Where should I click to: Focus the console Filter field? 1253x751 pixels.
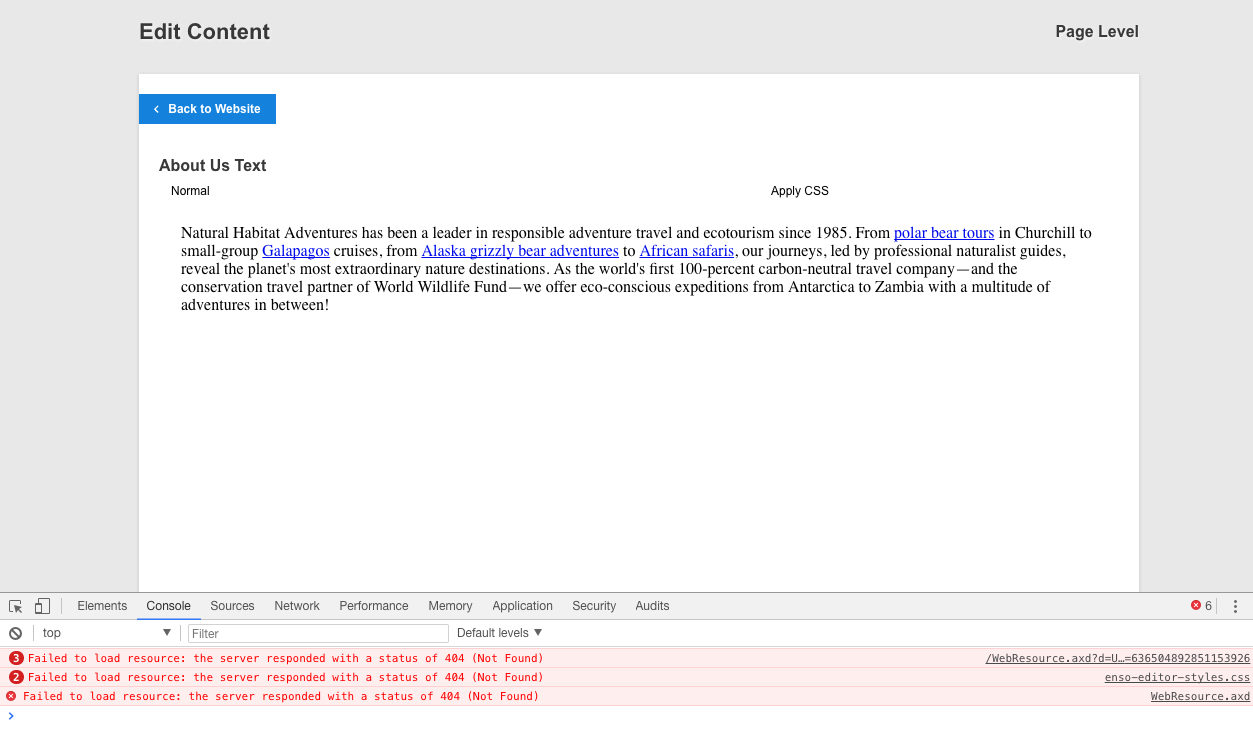tap(318, 633)
